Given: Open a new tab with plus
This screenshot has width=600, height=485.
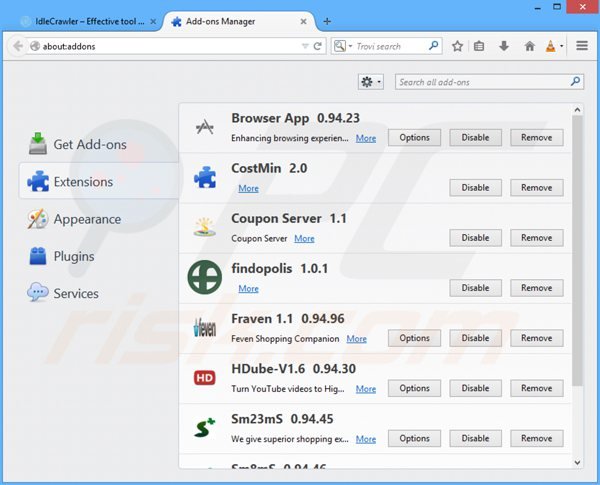Looking at the screenshot, I should point(327,21).
